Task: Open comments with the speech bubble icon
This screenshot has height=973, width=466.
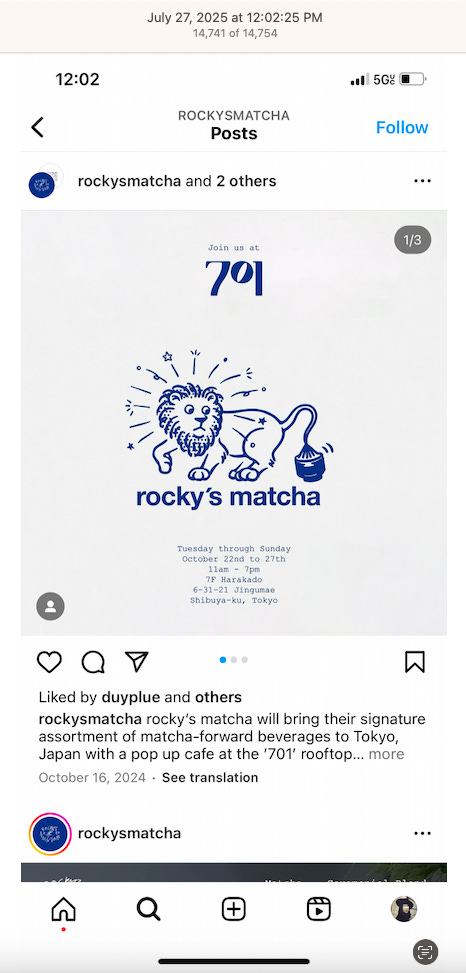Action: [93, 661]
